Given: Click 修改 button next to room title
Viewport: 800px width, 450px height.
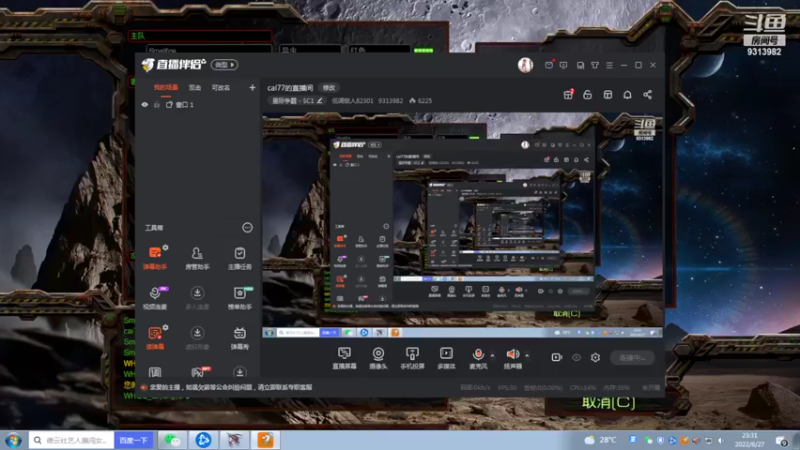Looking at the screenshot, I should [x=329, y=88].
